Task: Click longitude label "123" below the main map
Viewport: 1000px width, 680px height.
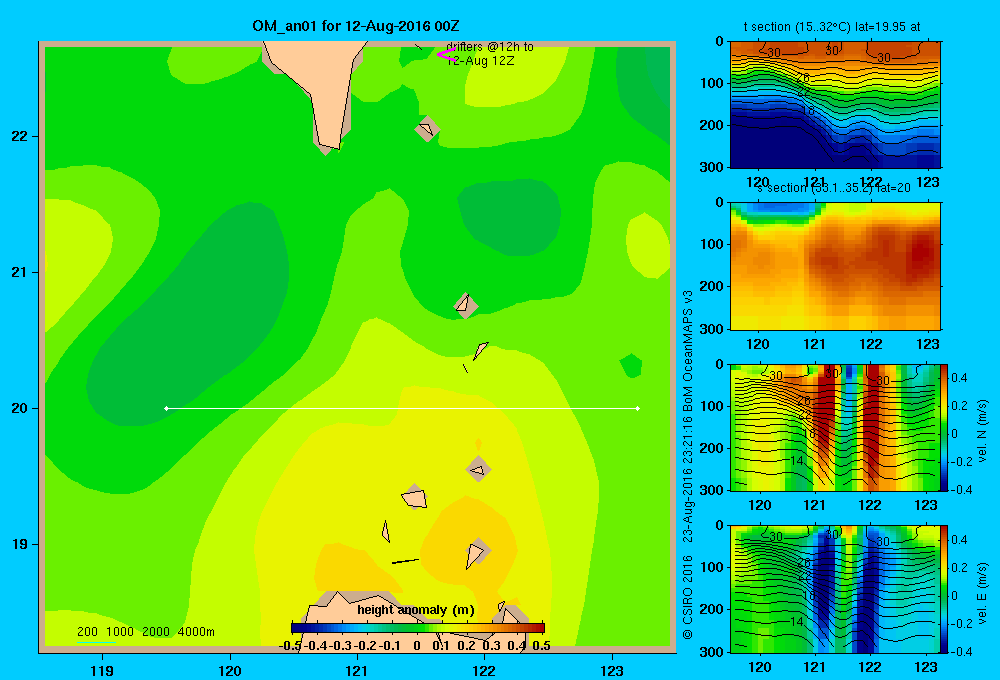Action: [612, 670]
